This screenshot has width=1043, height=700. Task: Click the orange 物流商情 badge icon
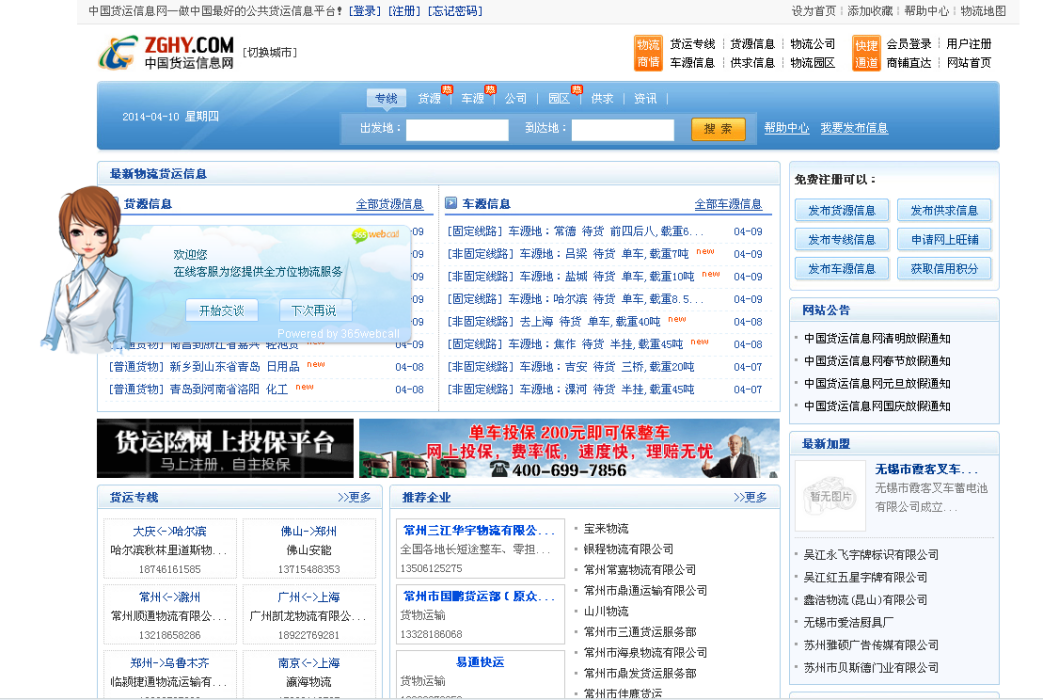[648, 53]
